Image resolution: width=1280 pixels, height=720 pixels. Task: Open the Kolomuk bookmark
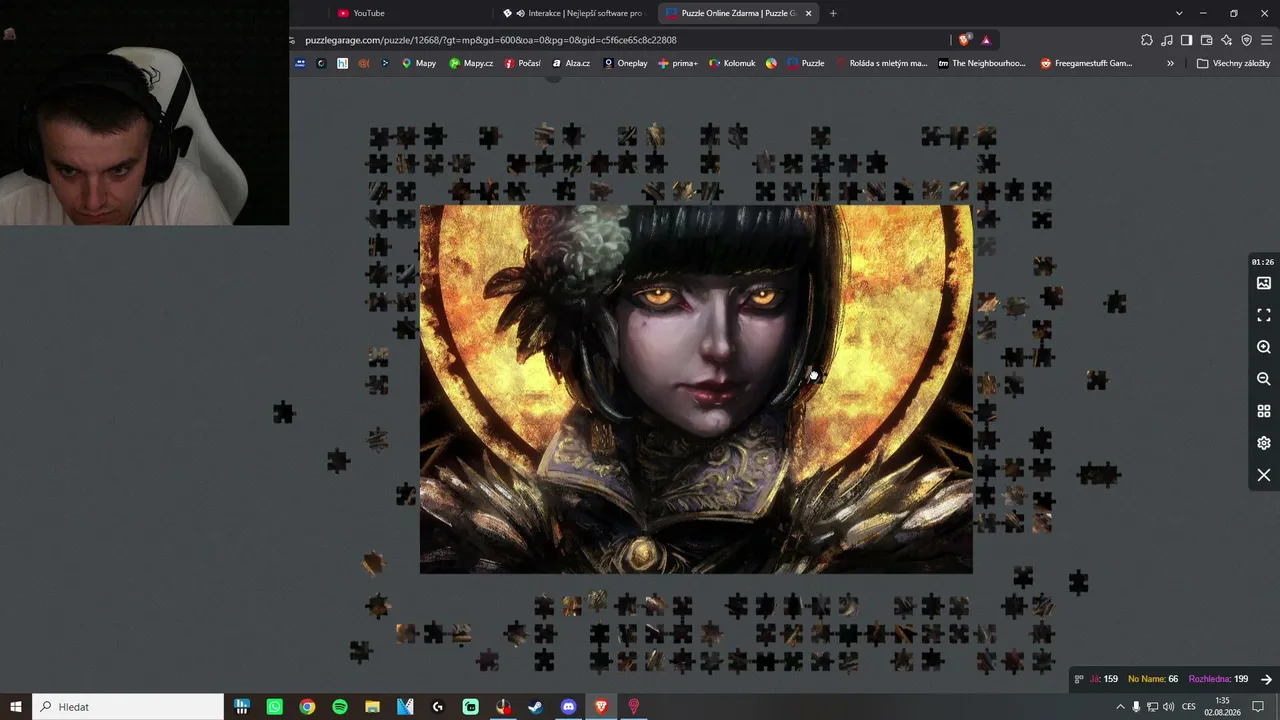(732, 63)
